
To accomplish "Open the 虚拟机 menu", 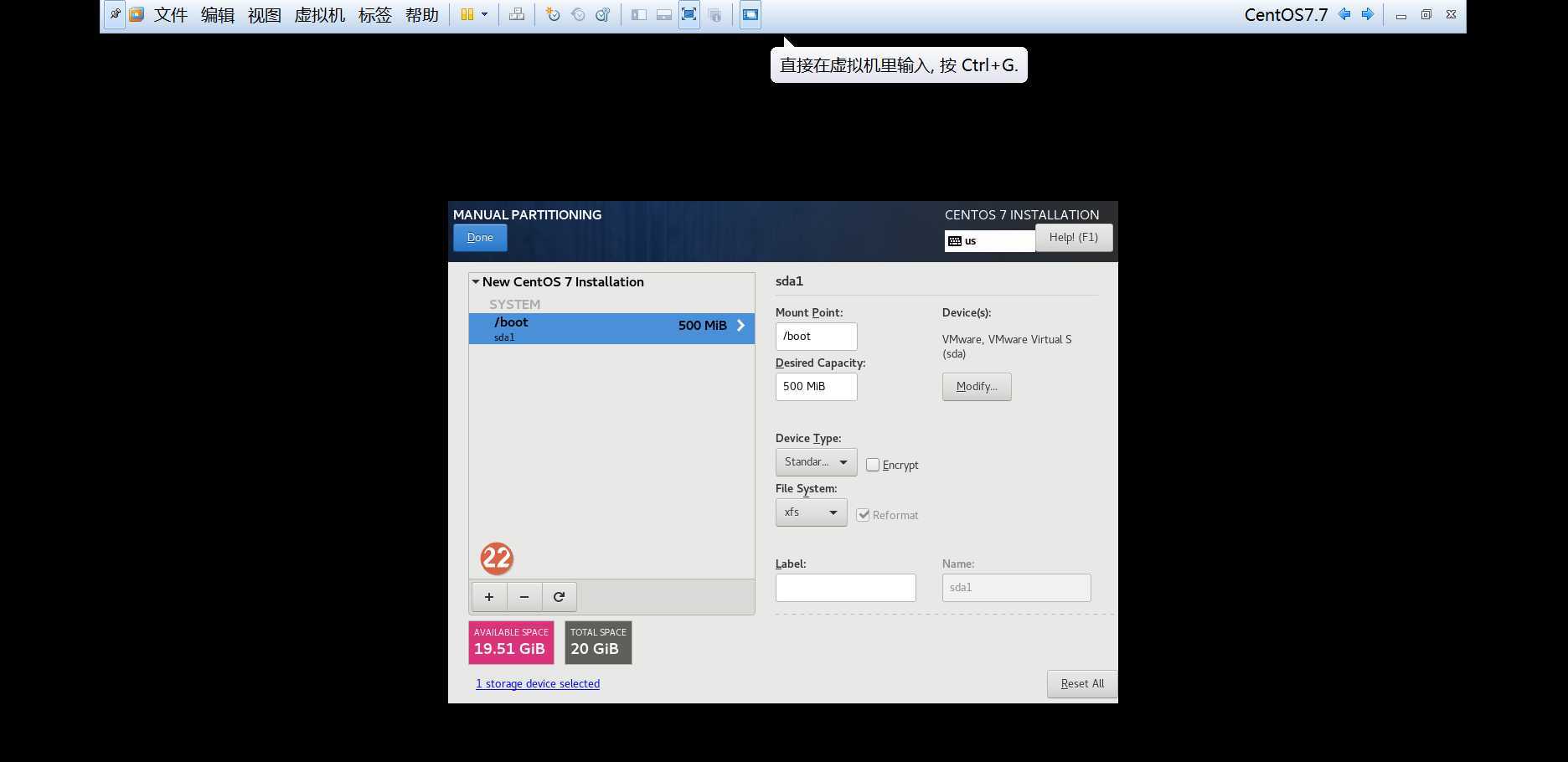I will click(320, 15).
